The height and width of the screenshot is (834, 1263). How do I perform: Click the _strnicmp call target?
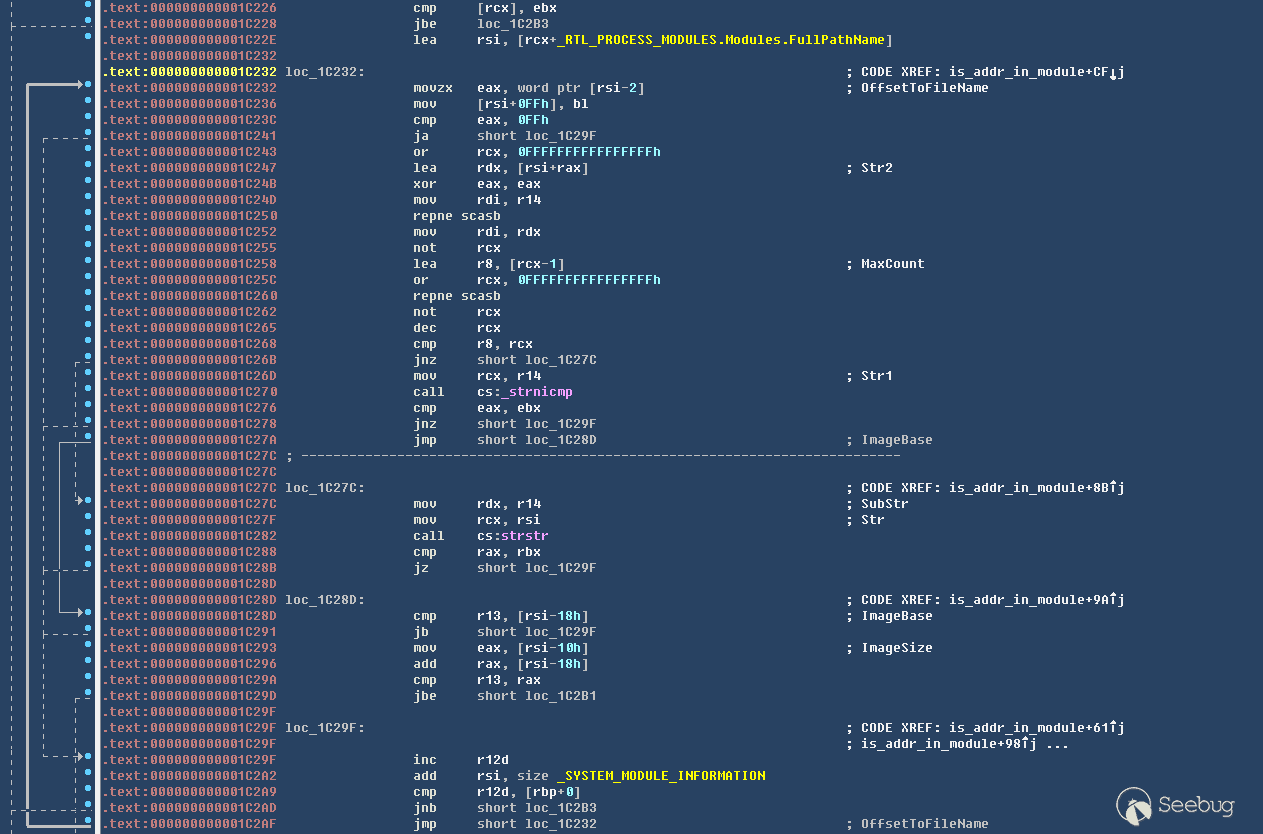537,392
